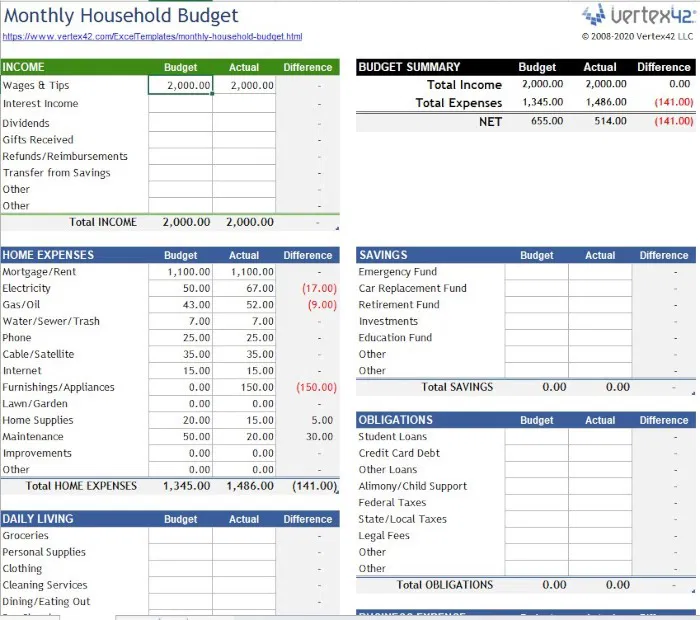Click the Mortgage/Rent budget cell

[180, 272]
